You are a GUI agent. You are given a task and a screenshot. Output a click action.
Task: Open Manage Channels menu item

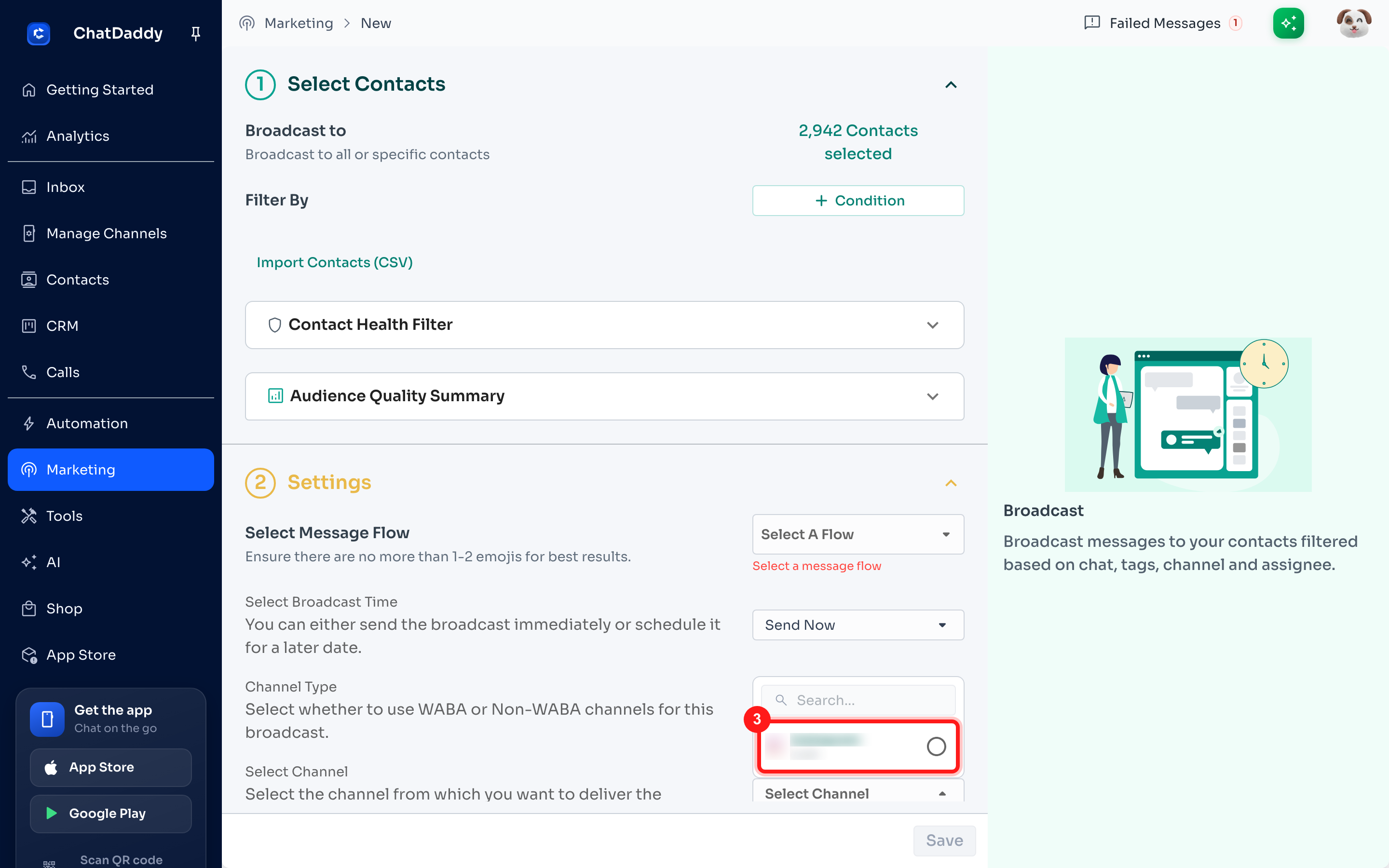point(111,234)
